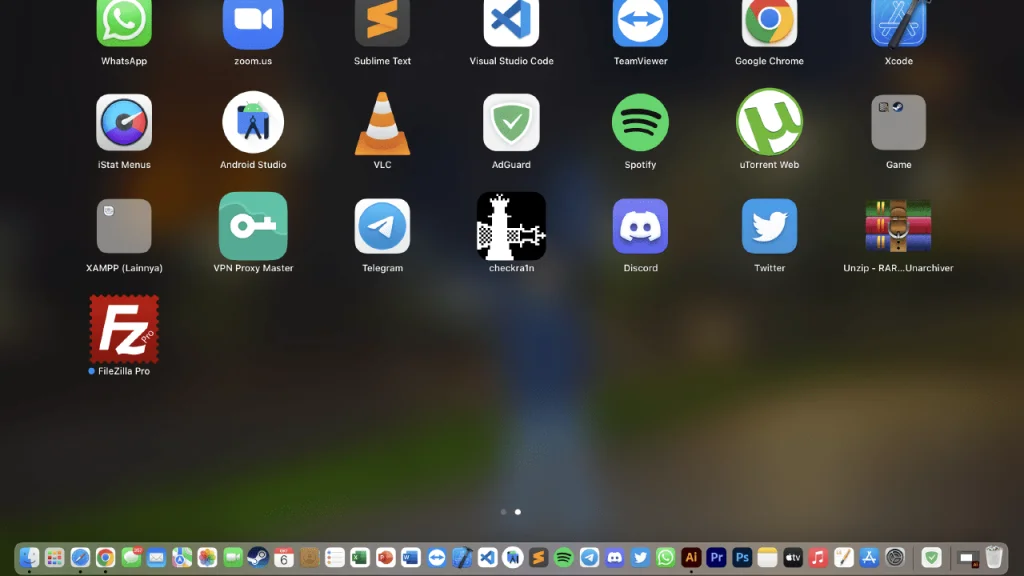The height and width of the screenshot is (576, 1024).
Task: Open the App Store in the Dock
Action: (x=869, y=558)
